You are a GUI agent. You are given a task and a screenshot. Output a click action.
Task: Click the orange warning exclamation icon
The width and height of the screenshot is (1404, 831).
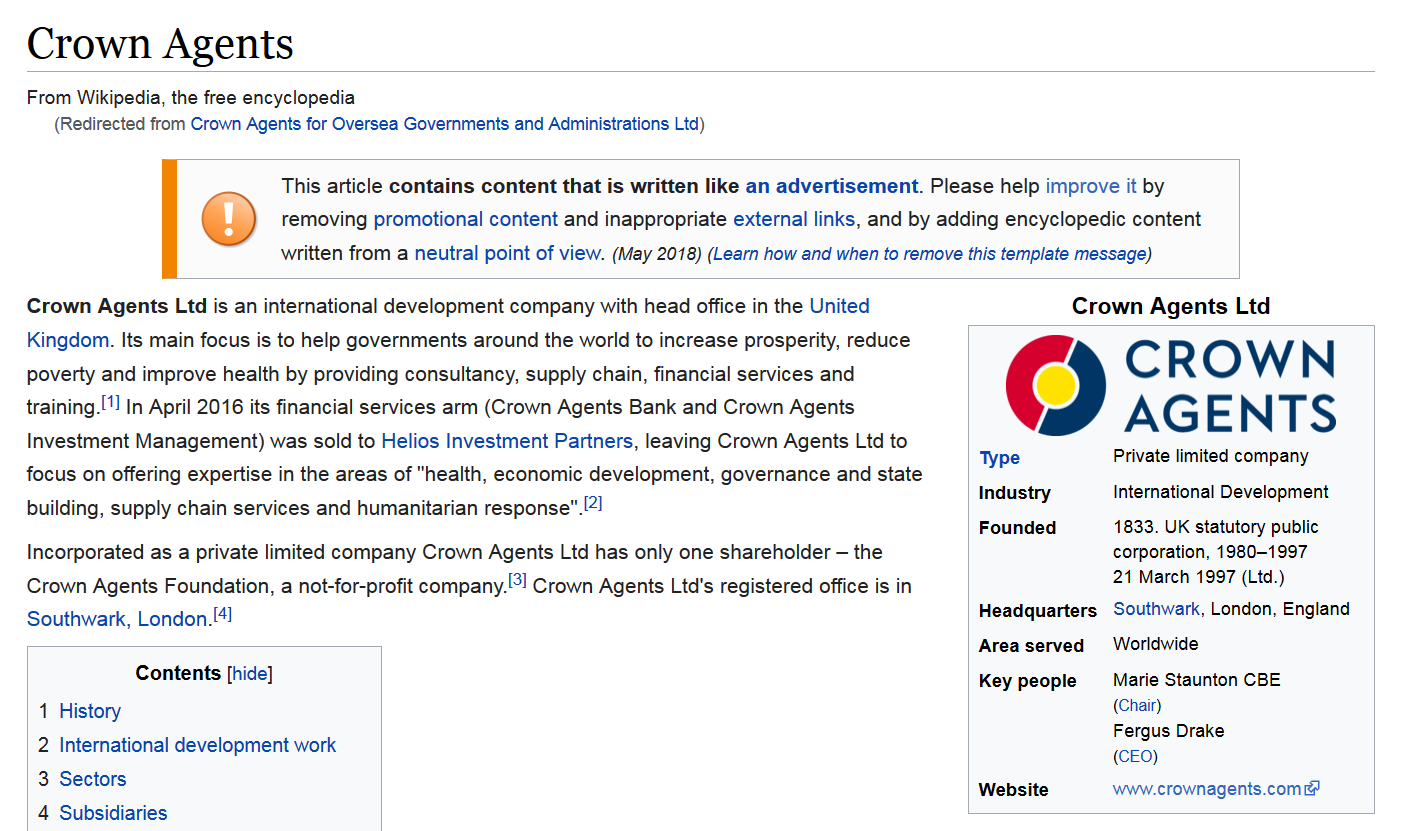[x=229, y=219]
